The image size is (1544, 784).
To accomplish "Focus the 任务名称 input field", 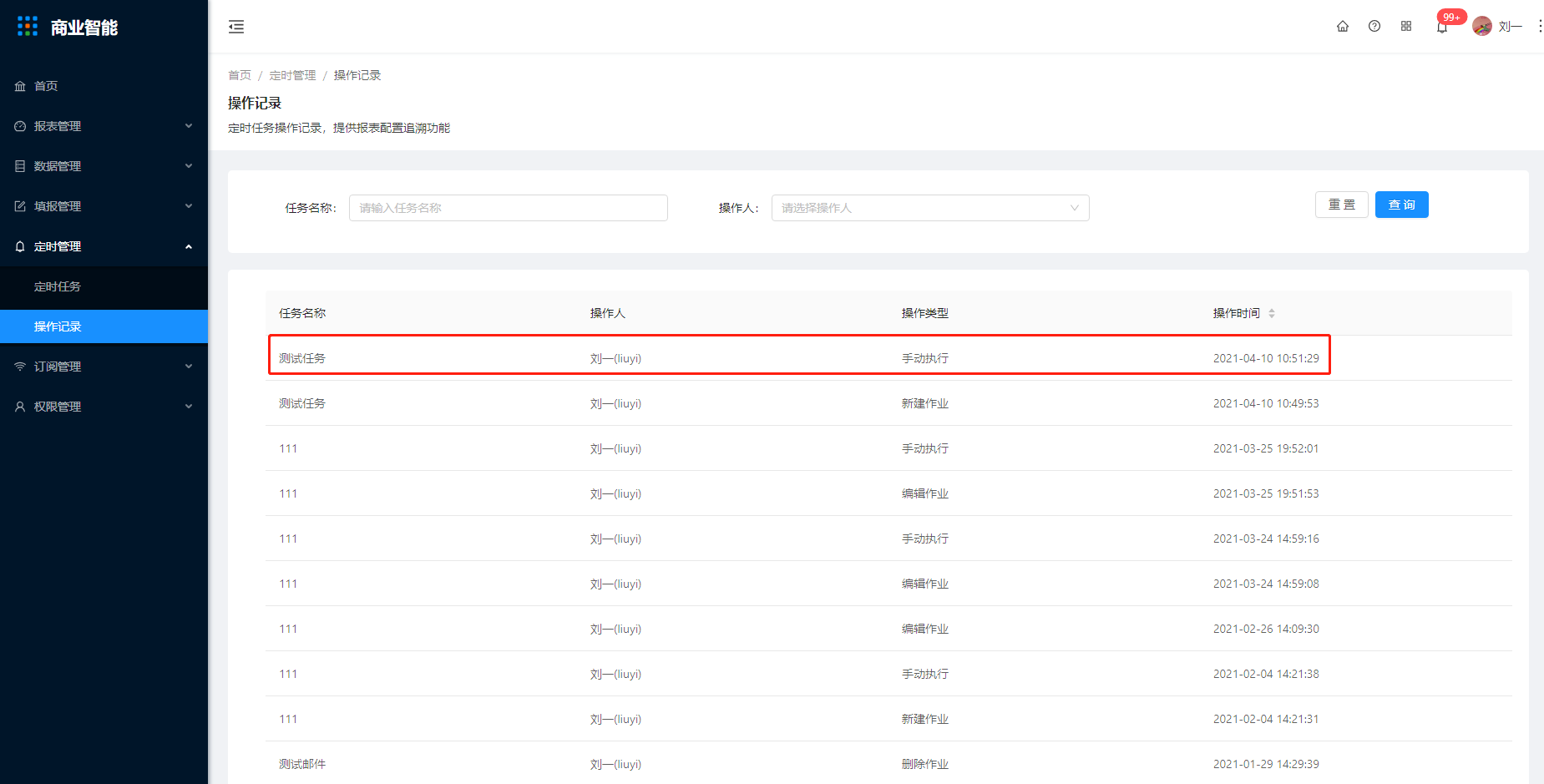I will point(509,208).
